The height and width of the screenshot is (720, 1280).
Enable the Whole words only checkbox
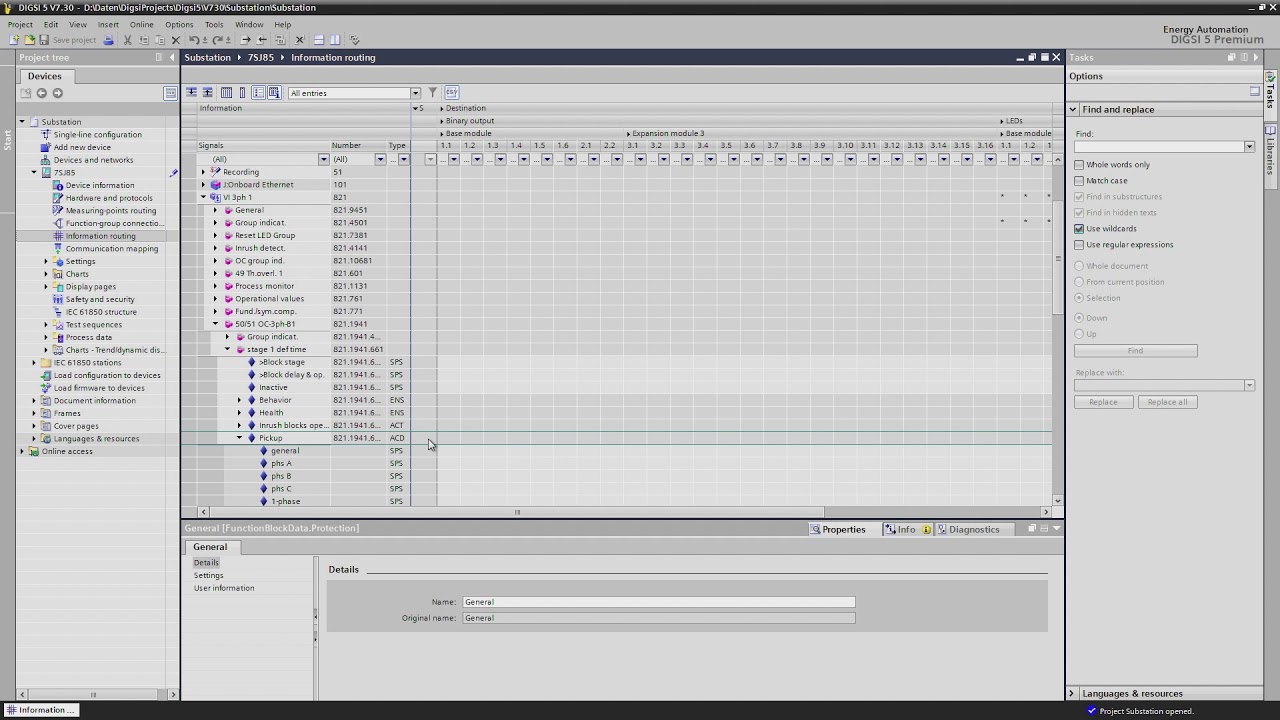coord(1079,165)
